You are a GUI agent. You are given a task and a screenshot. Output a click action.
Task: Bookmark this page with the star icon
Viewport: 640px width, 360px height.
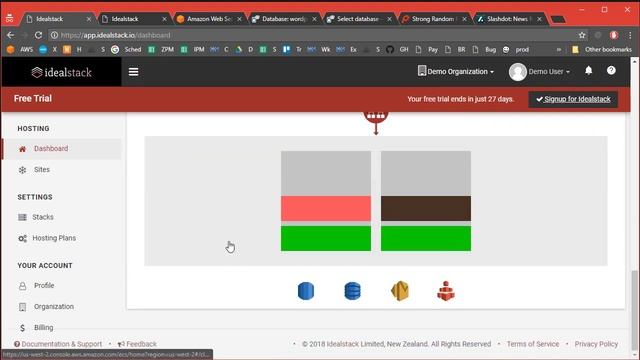(x=582, y=35)
